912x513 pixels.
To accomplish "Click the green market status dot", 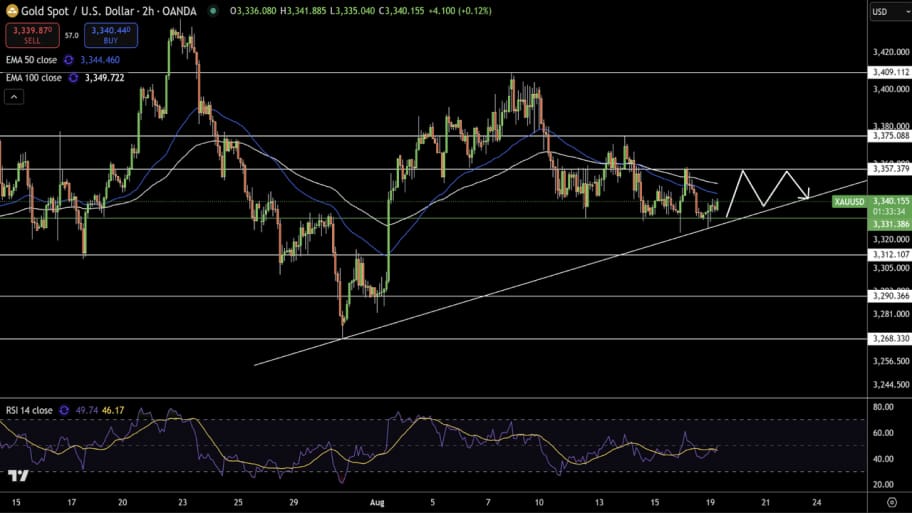I will pyautogui.click(x=213, y=10).
